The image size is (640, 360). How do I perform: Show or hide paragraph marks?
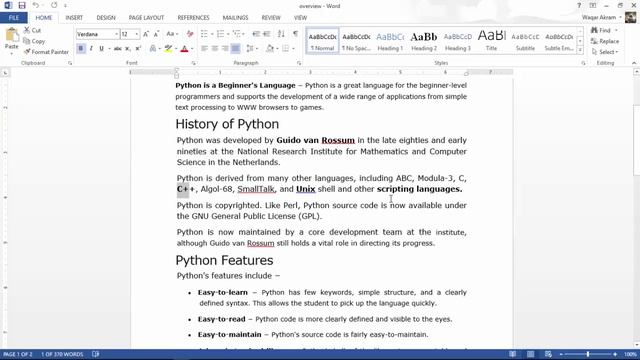(x=296, y=34)
